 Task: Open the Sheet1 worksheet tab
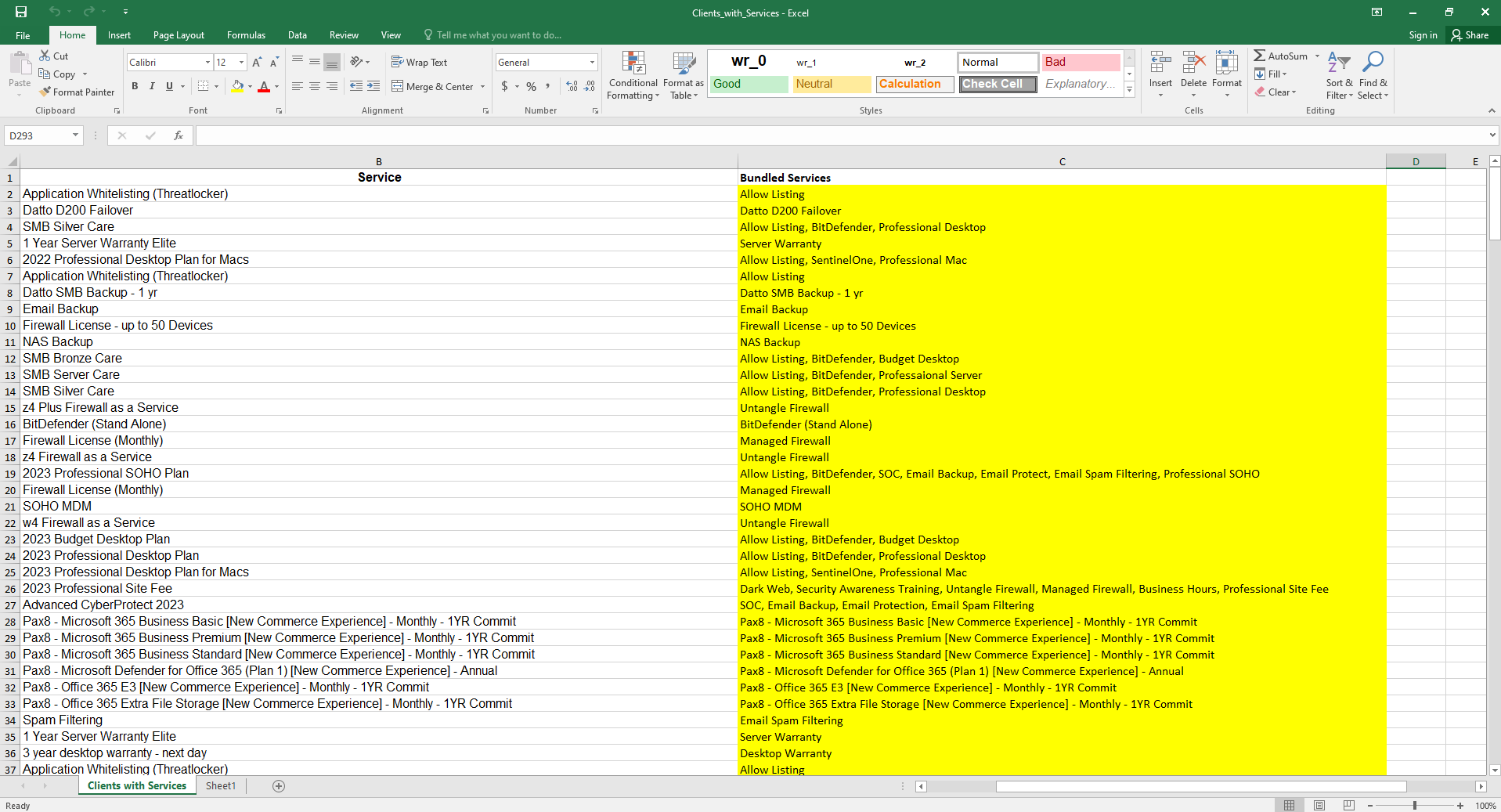pyautogui.click(x=220, y=786)
